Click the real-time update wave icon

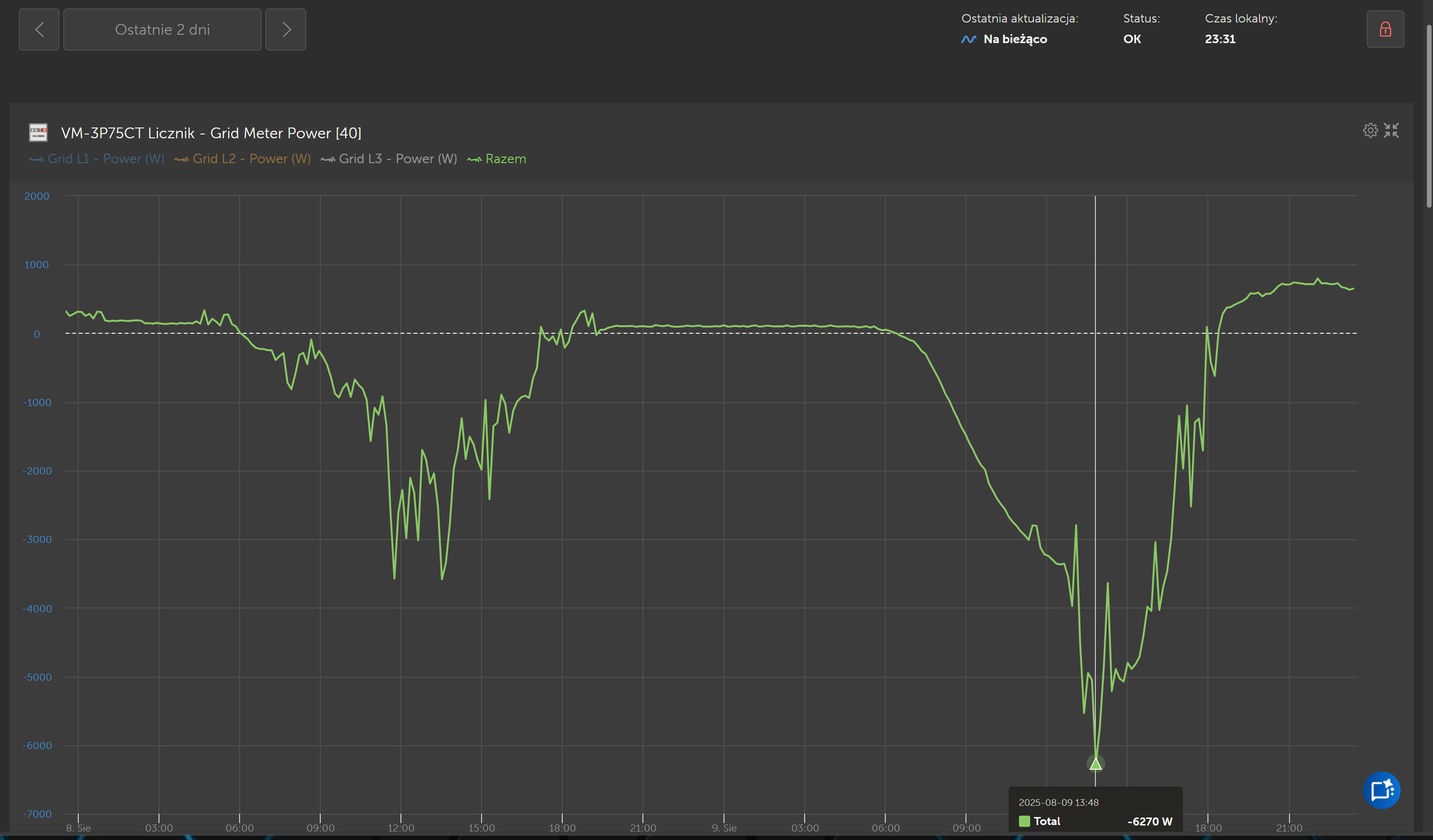[x=968, y=39]
